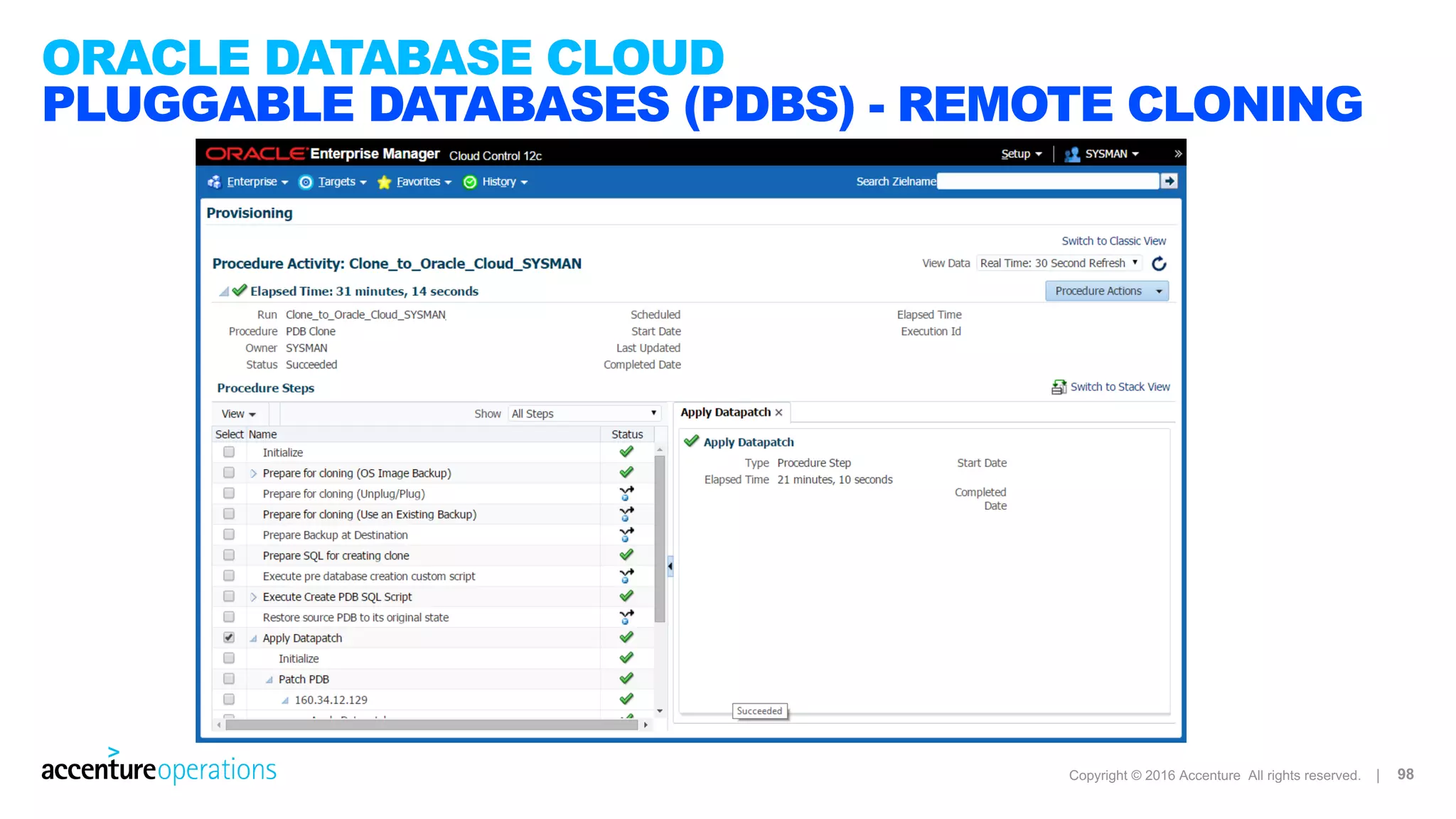This screenshot has width=1456, height=819.
Task: Click the green checkmark beside Elapsed Time header
Action: [240, 290]
